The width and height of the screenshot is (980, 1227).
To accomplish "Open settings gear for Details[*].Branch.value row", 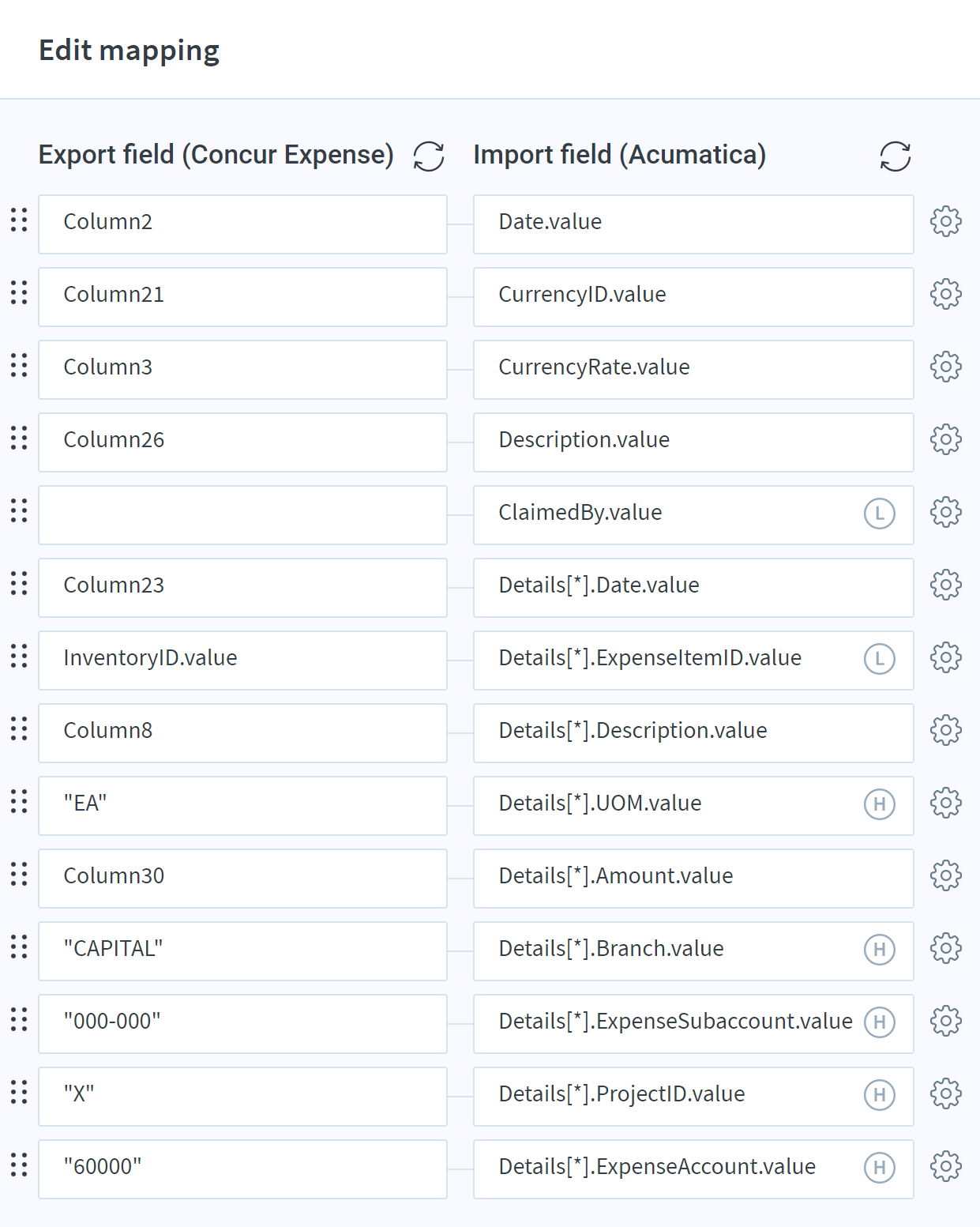I will point(946,949).
